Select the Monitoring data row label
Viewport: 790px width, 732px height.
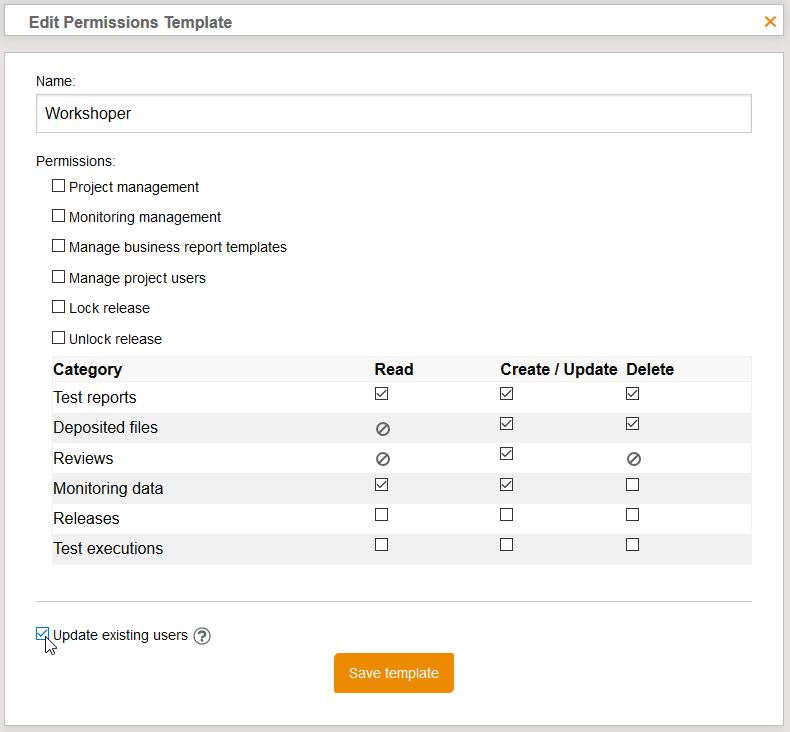click(x=108, y=489)
